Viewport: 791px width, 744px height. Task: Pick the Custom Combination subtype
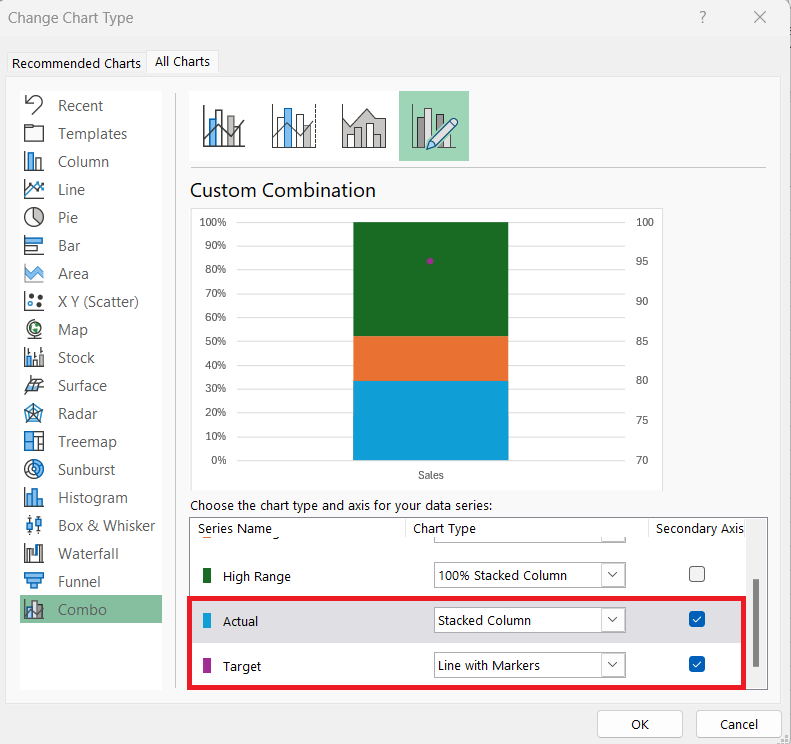[434, 126]
